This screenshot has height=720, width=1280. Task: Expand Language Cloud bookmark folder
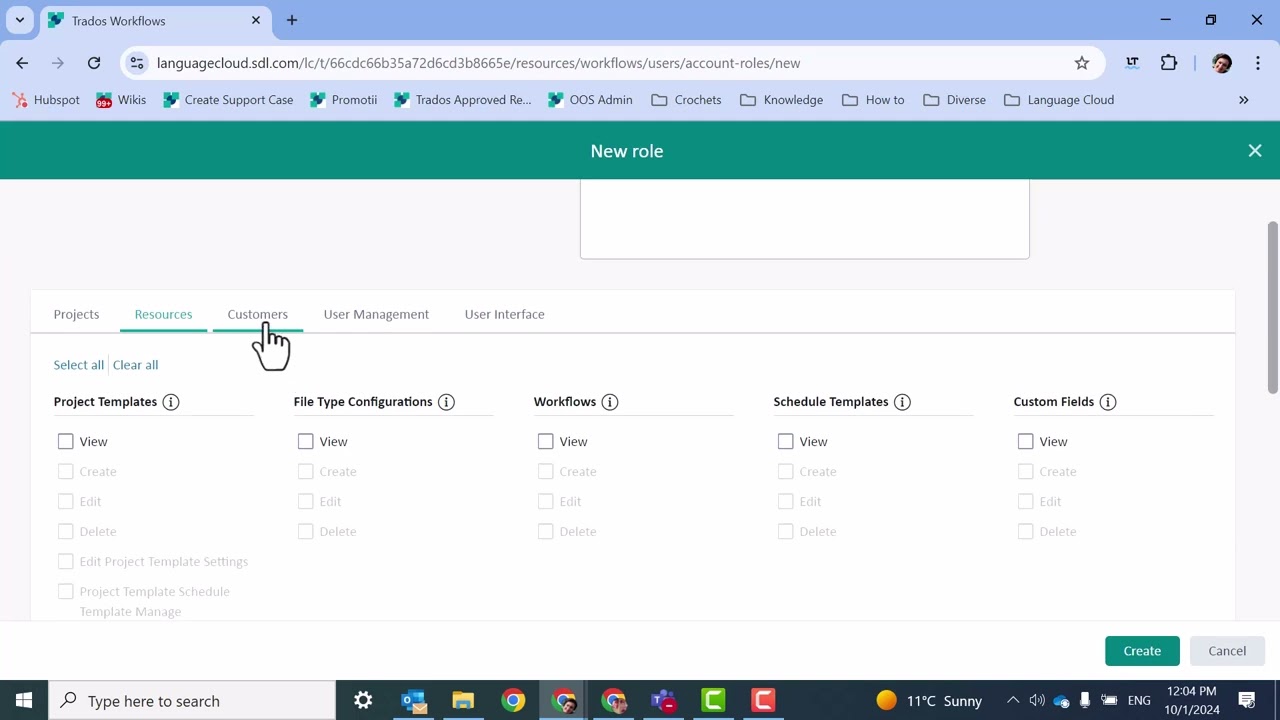coord(1059,100)
